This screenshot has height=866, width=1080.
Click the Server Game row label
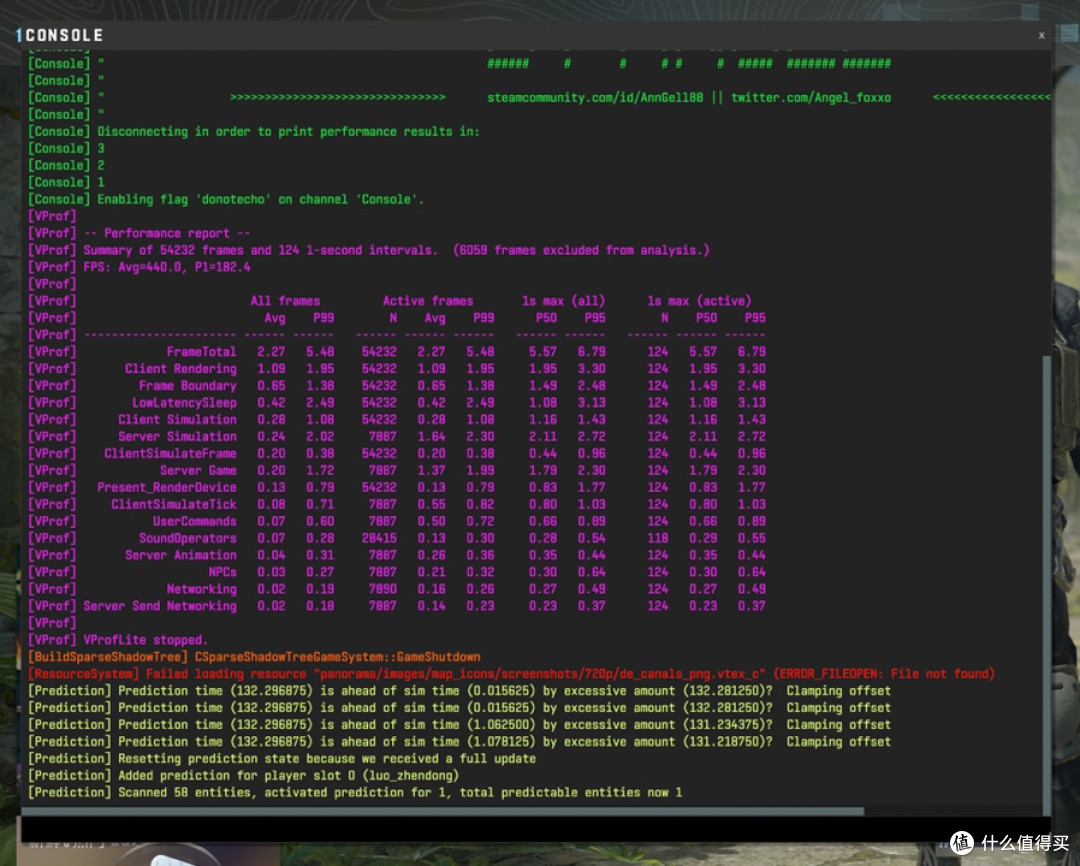tap(198, 471)
